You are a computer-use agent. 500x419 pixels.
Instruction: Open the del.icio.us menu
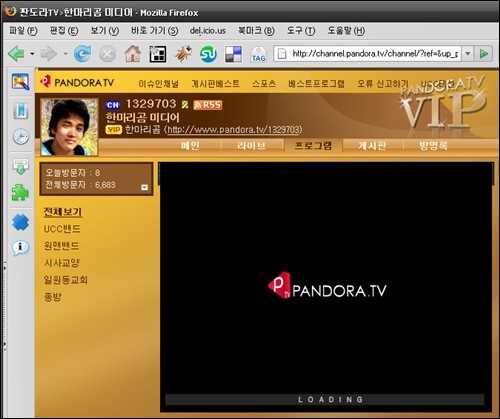coord(208,31)
